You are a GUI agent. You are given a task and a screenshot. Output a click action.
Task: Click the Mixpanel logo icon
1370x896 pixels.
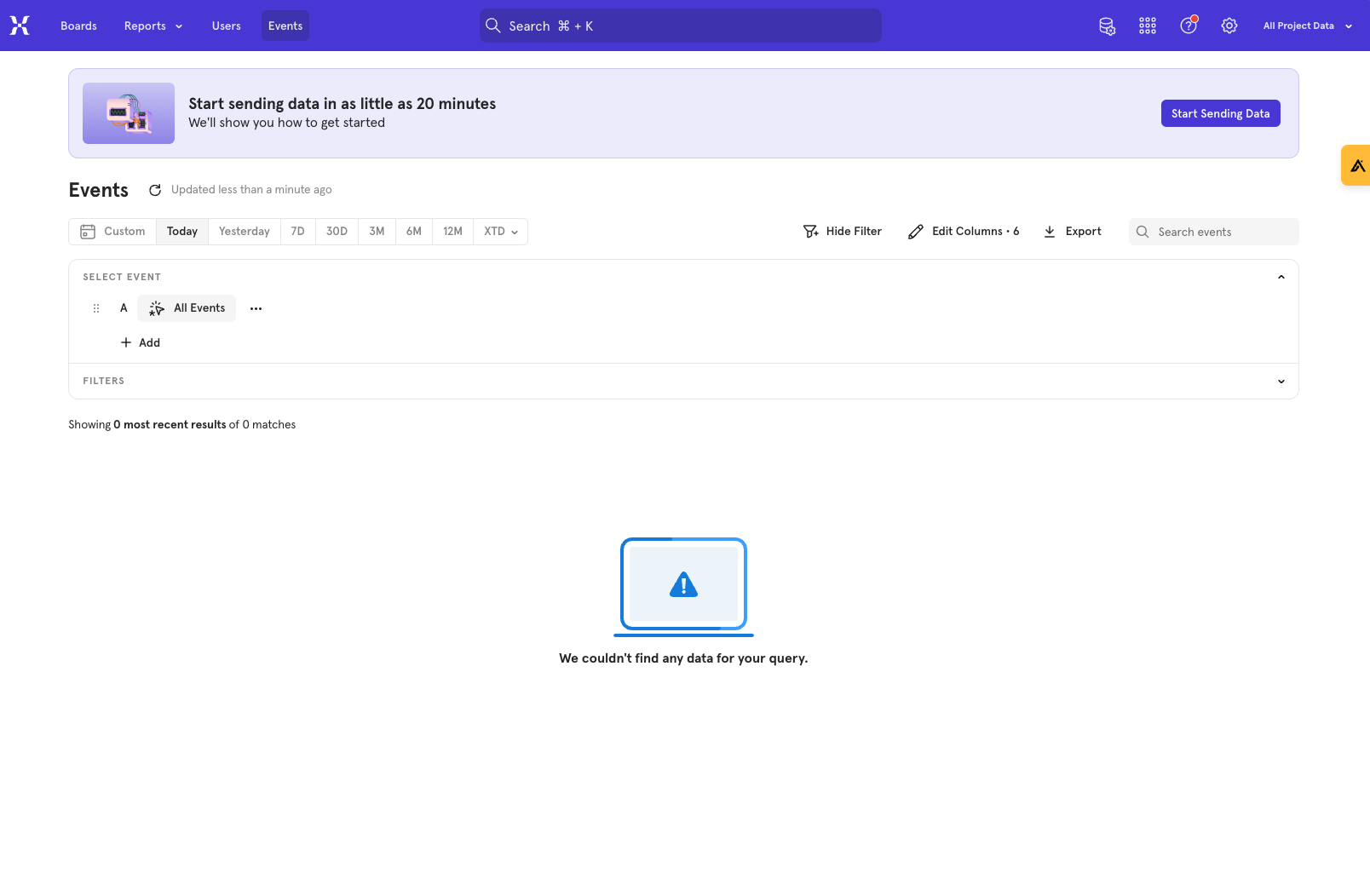tap(20, 26)
